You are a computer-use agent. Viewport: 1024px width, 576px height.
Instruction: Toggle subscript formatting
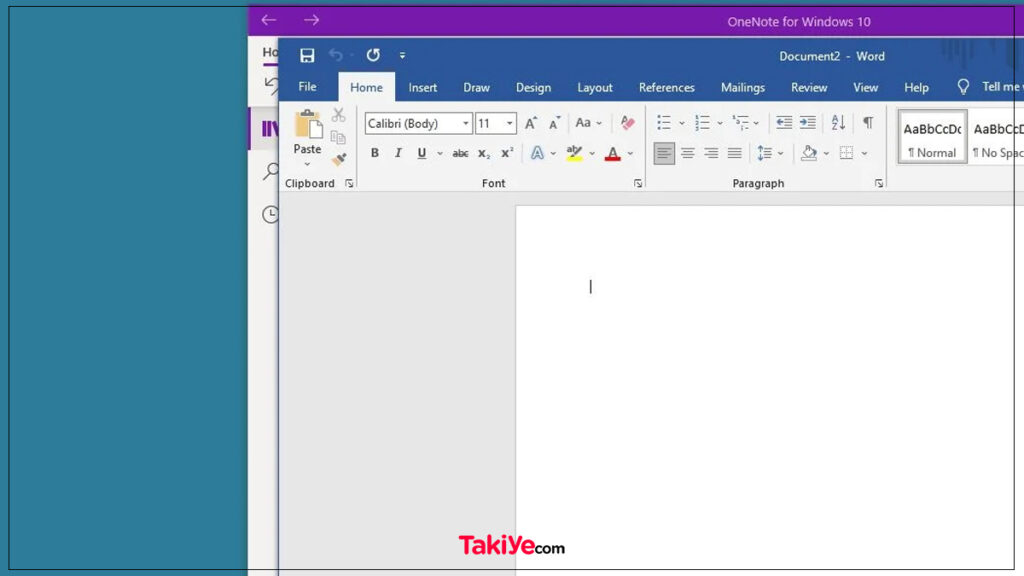[x=484, y=153]
